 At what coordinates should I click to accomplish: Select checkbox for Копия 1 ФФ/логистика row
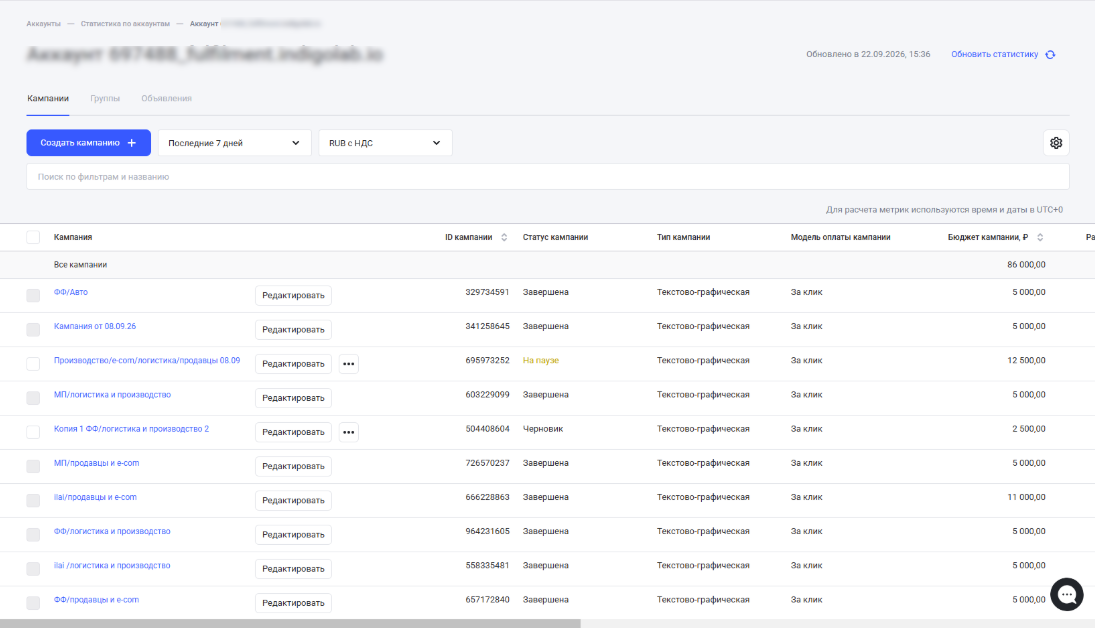33,432
